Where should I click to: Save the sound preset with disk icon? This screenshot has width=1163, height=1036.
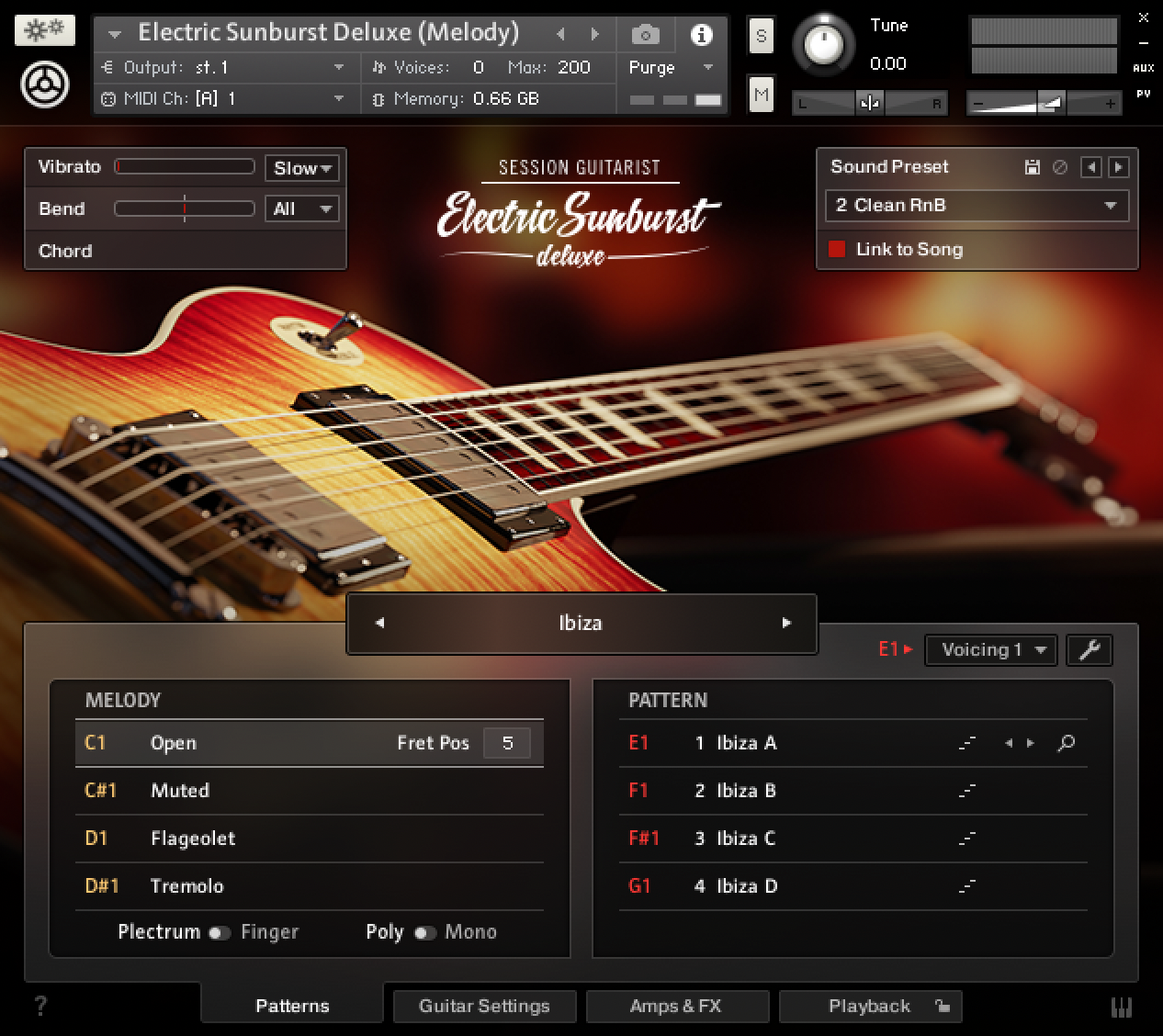coord(1033,167)
